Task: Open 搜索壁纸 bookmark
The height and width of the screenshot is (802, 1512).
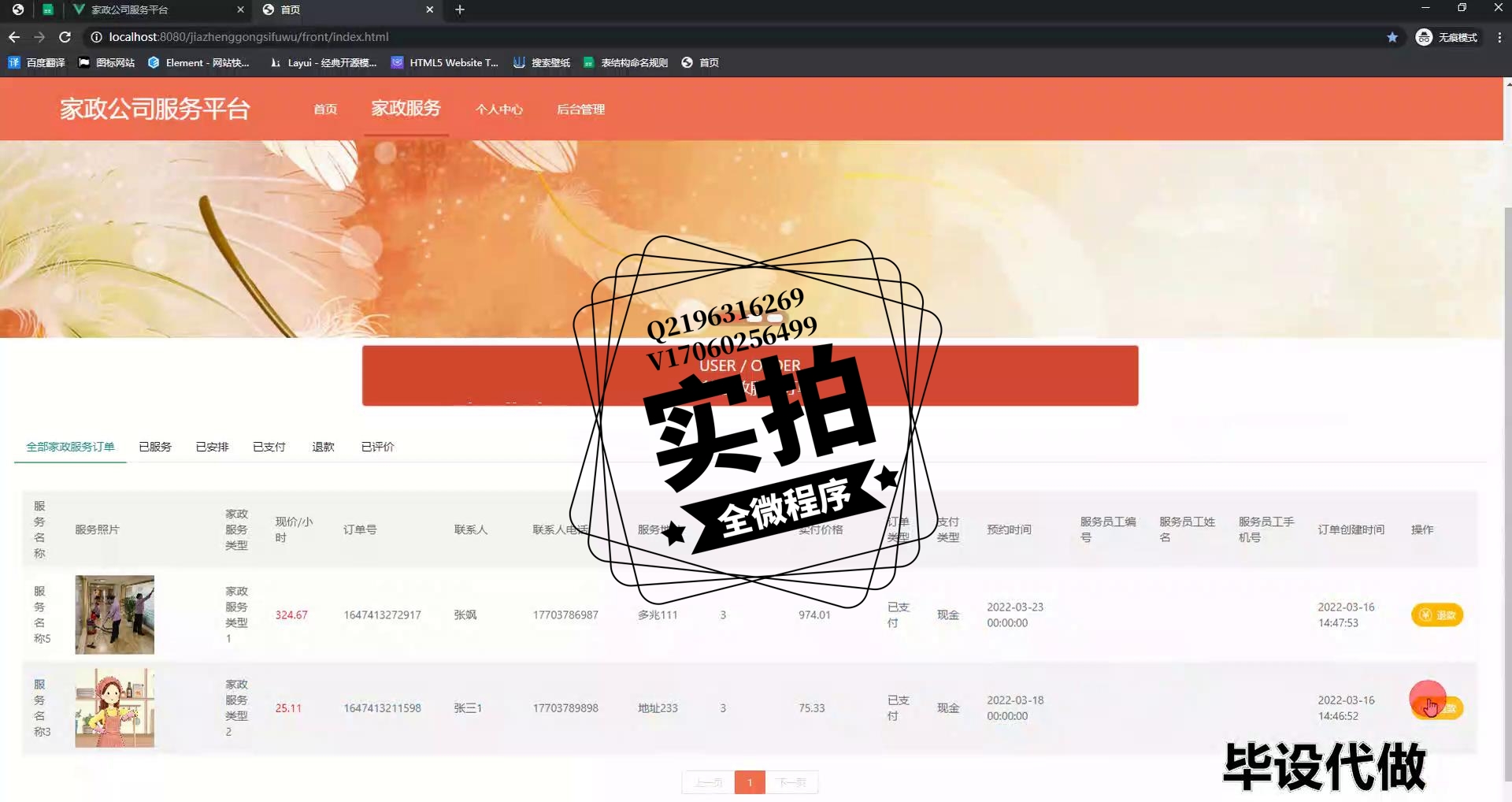Action: pos(542,62)
